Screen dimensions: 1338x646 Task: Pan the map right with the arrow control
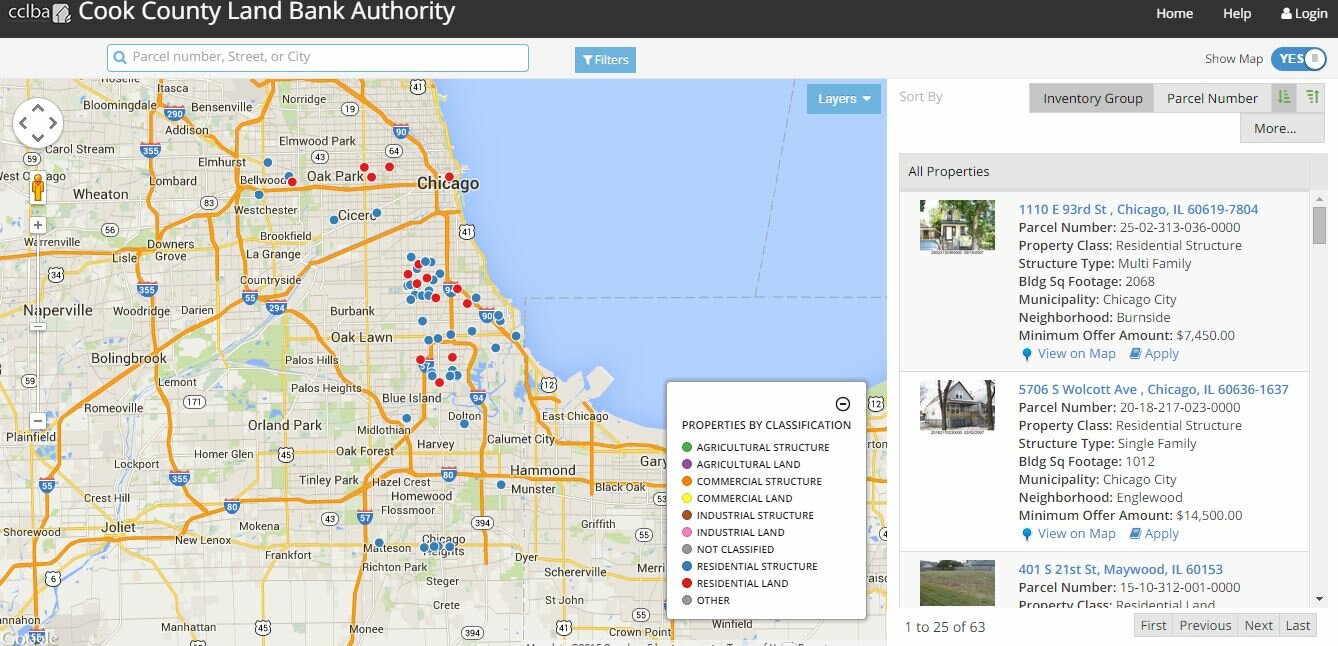(53, 124)
